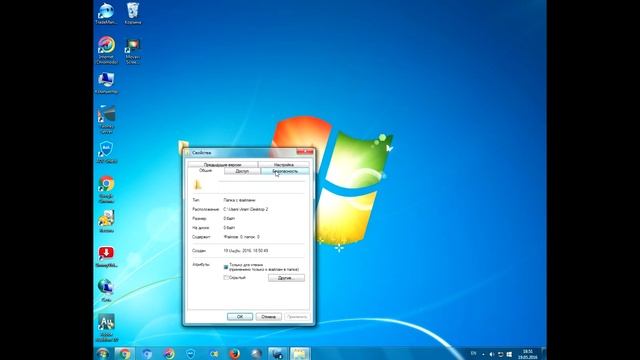Click the Другие... attributes button

click(286, 278)
